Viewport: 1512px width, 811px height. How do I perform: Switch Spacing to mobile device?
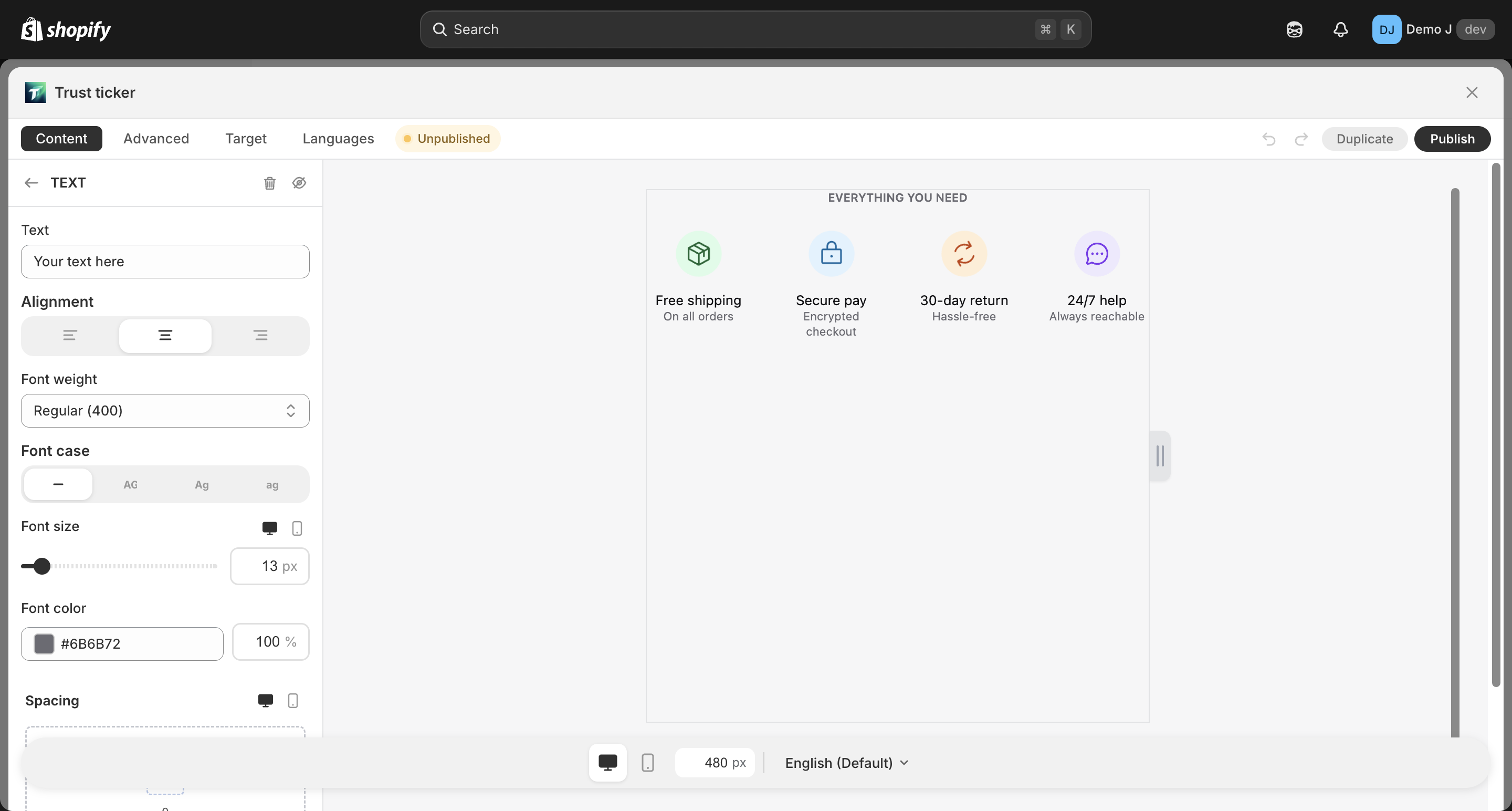(293, 701)
